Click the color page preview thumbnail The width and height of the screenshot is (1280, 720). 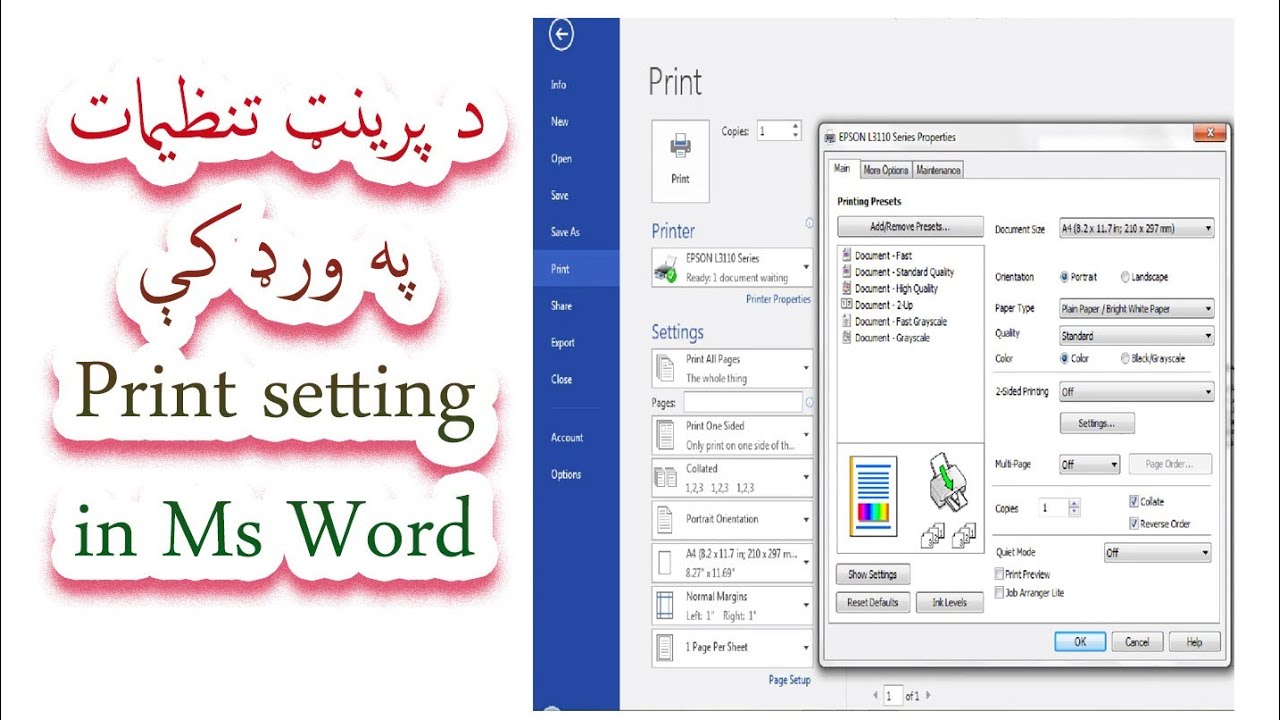click(x=873, y=496)
